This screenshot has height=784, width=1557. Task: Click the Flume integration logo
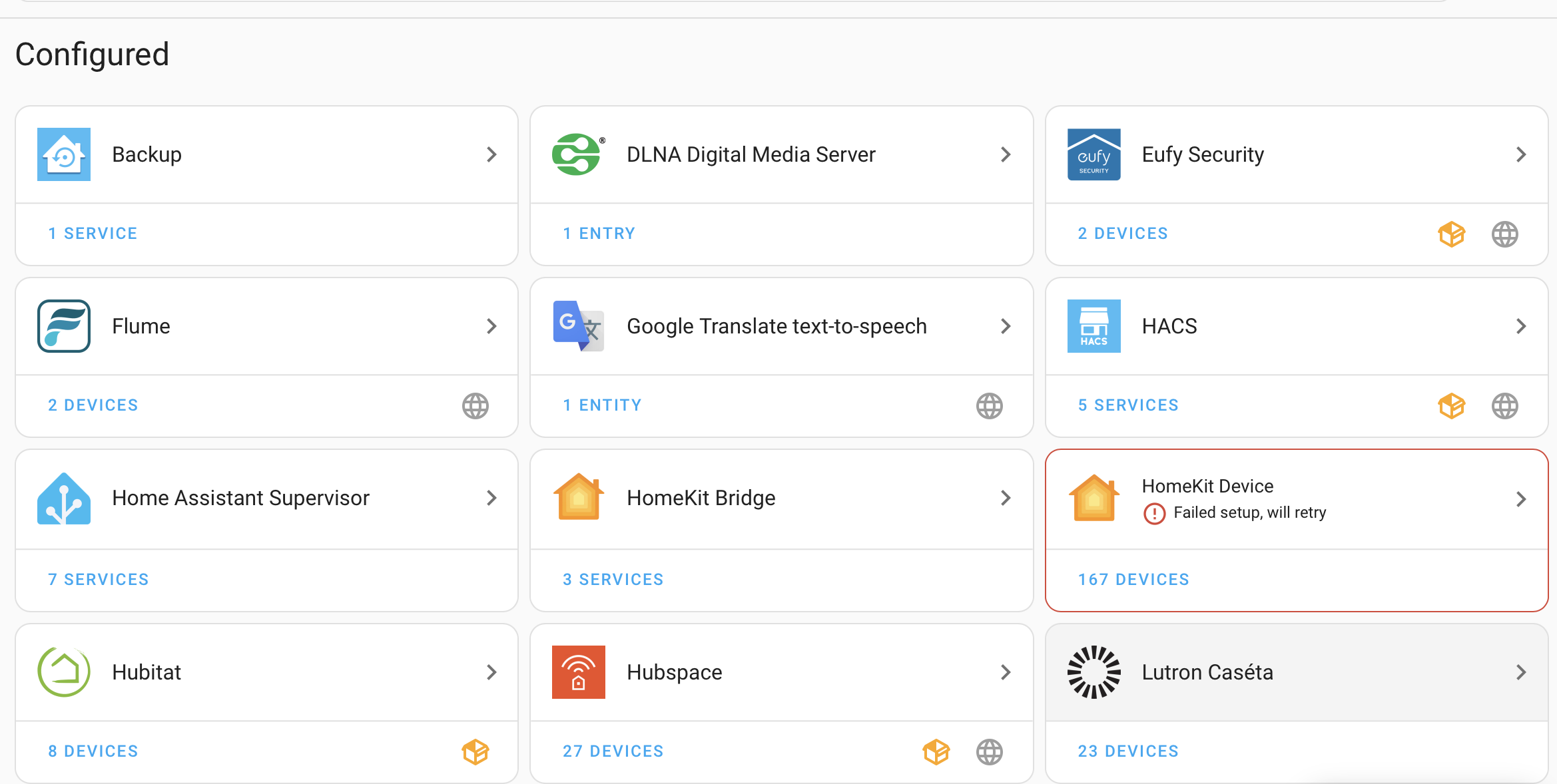64,326
